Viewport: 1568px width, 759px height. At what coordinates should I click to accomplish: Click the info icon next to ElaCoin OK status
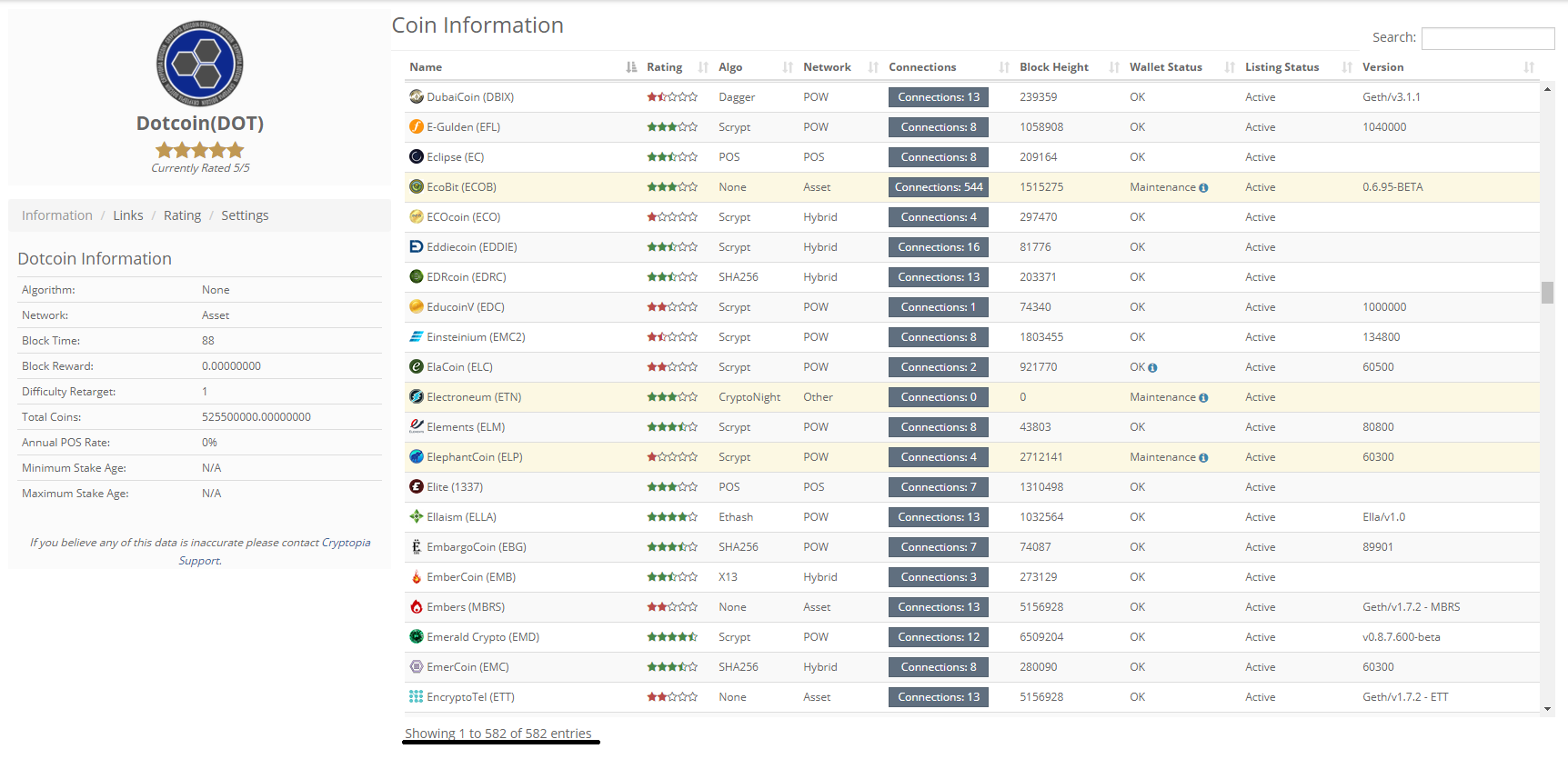click(x=1152, y=368)
